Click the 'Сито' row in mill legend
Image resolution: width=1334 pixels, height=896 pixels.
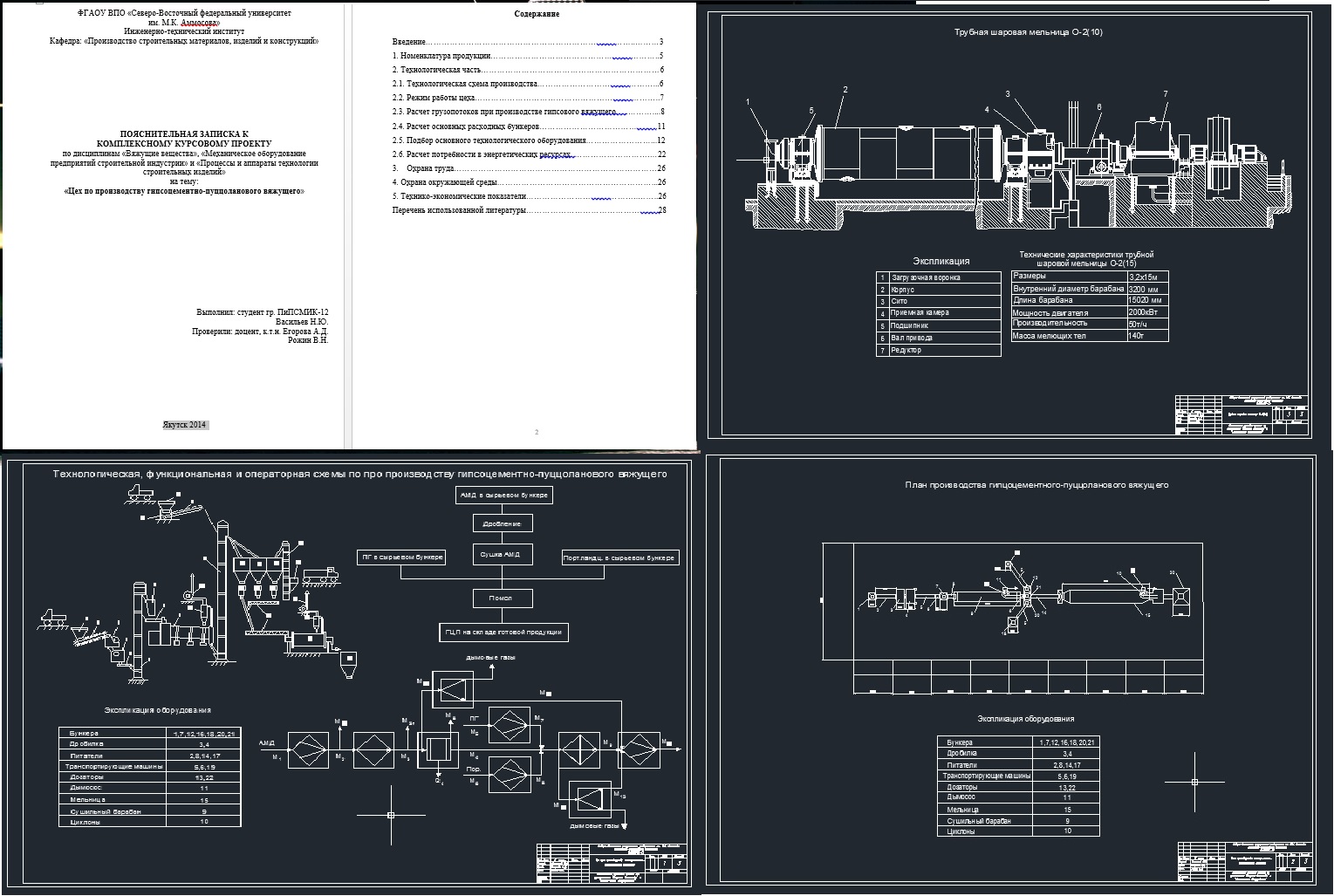point(939,301)
